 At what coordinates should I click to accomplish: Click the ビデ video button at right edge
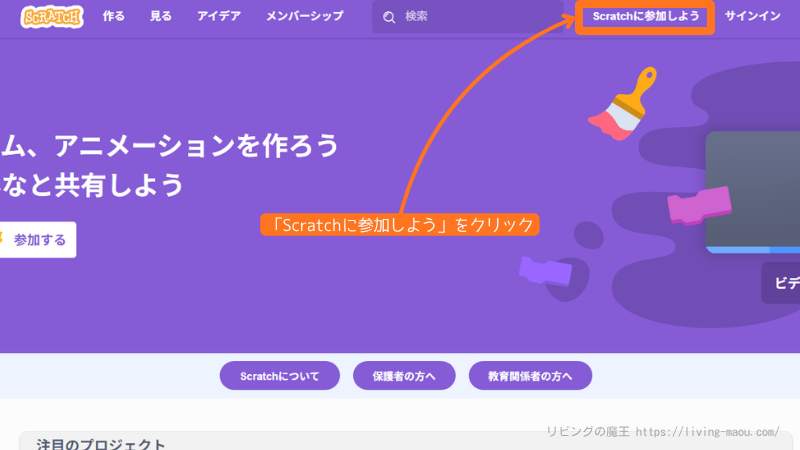[x=781, y=283]
